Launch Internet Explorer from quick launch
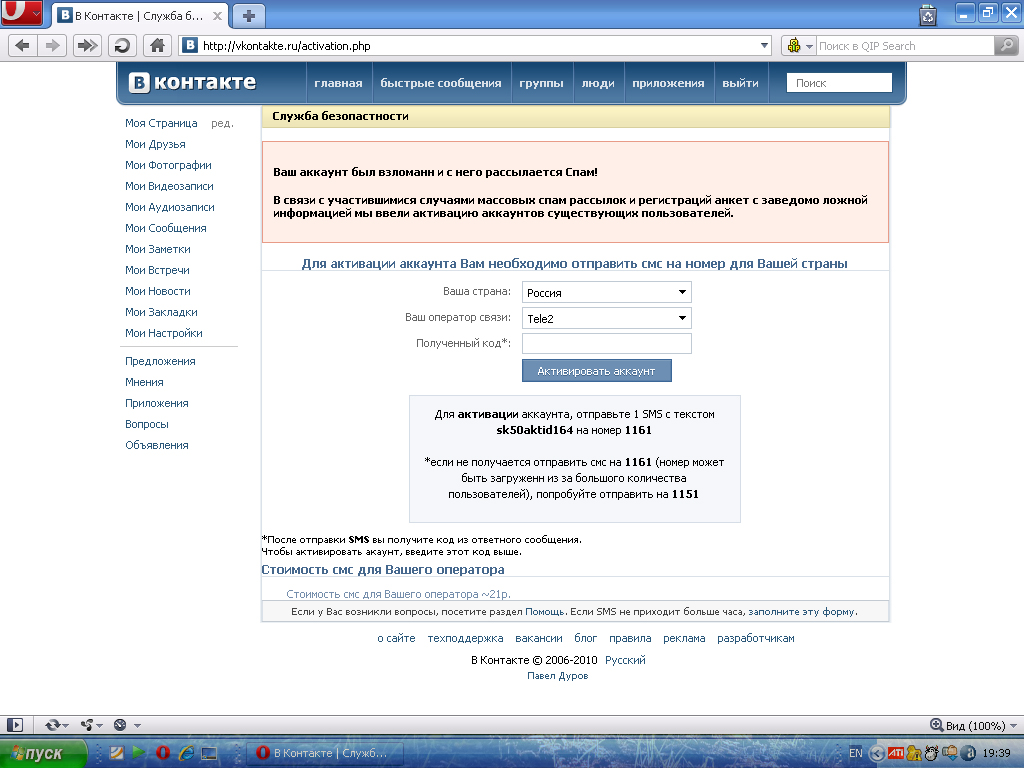 pyautogui.click(x=186, y=753)
